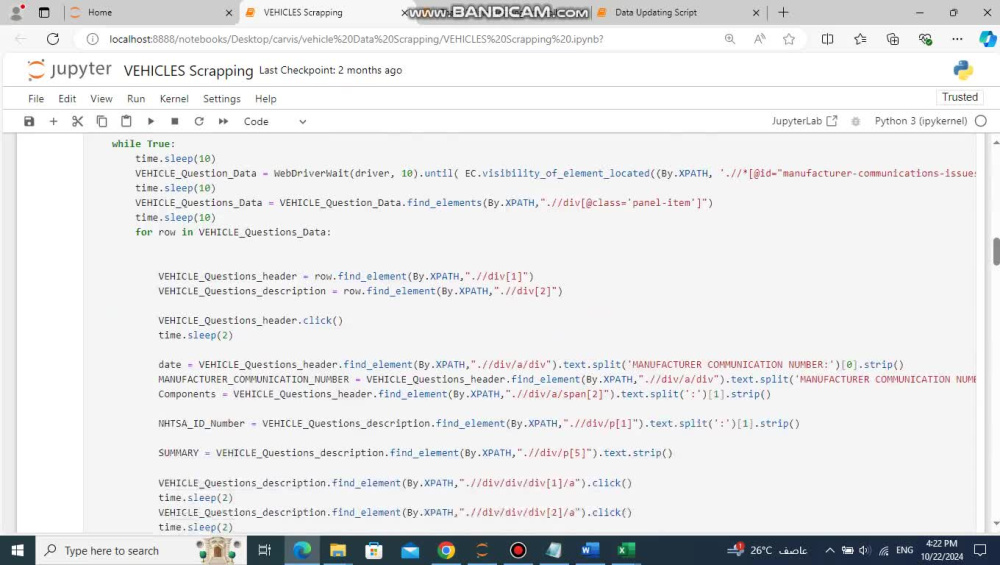Cut the selected cell with the scissors icon

[77, 121]
